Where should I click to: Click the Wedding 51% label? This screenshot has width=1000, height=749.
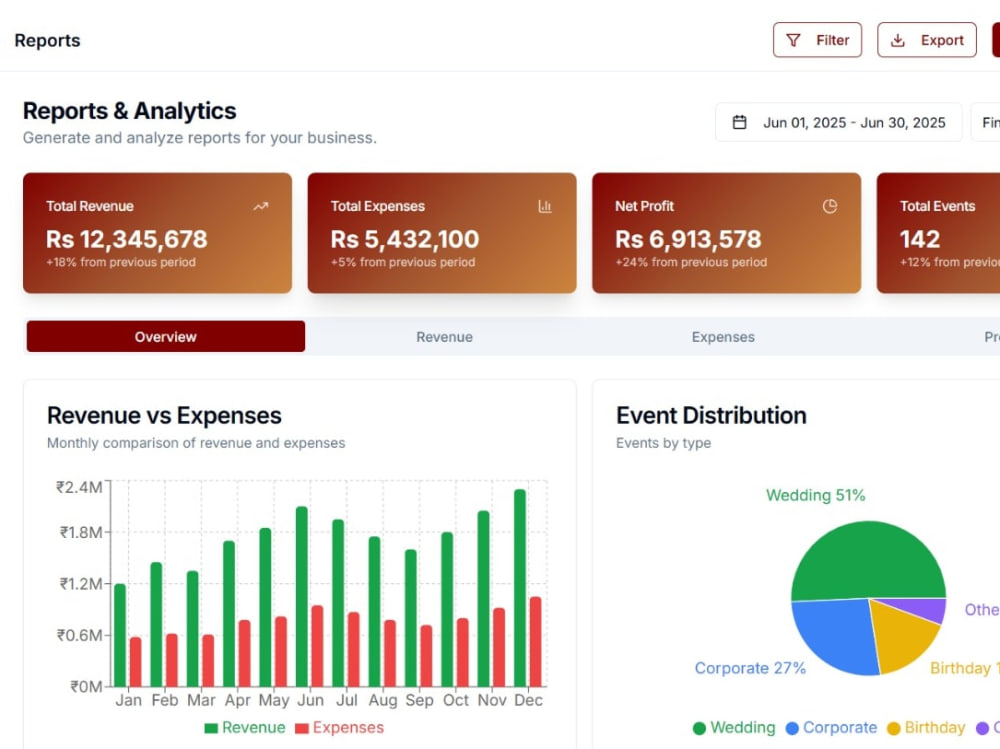[816, 495]
